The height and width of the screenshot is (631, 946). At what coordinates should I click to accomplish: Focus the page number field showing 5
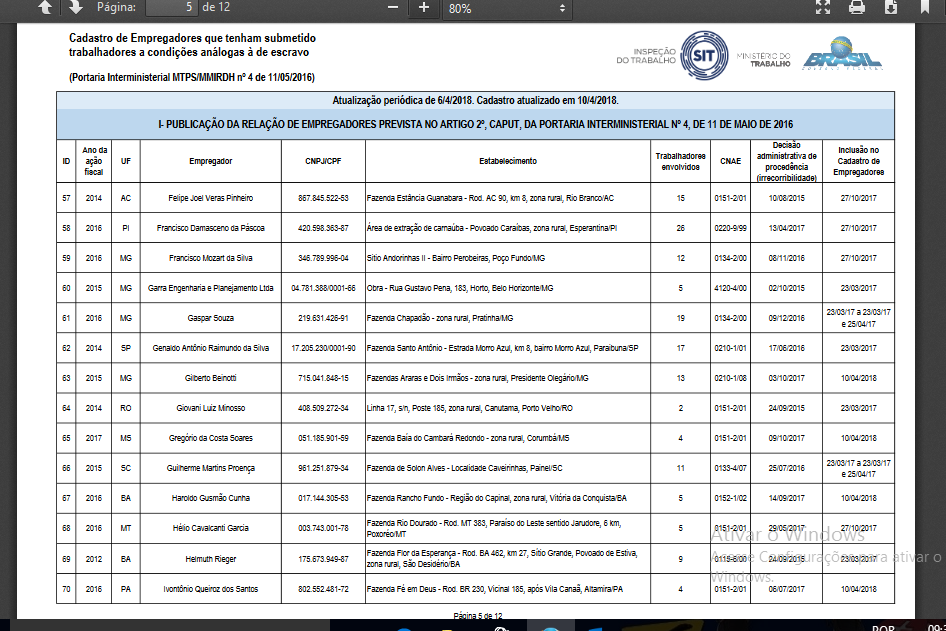[x=172, y=7]
